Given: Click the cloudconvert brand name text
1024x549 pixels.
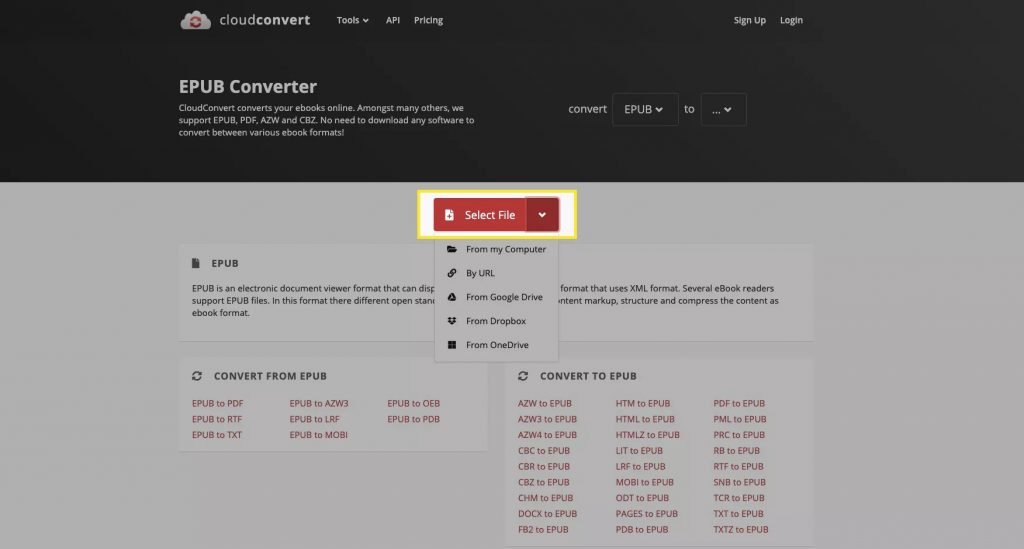Looking at the screenshot, I should [264, 20].
